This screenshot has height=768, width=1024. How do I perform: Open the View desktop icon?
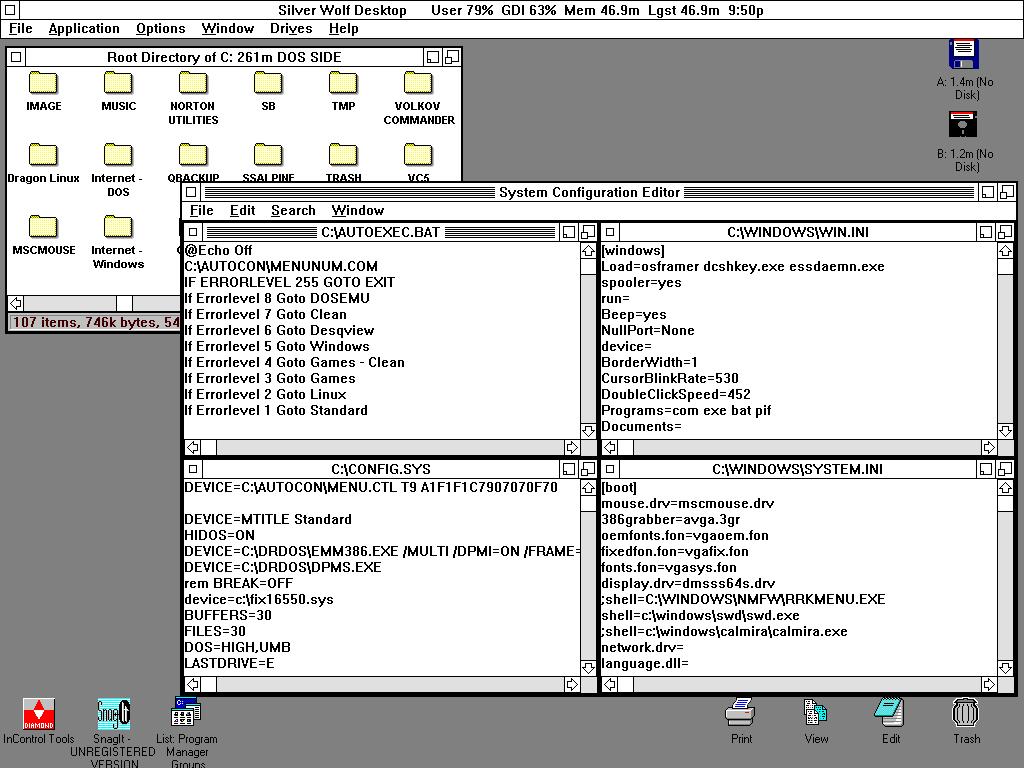(x=816, y=713)
